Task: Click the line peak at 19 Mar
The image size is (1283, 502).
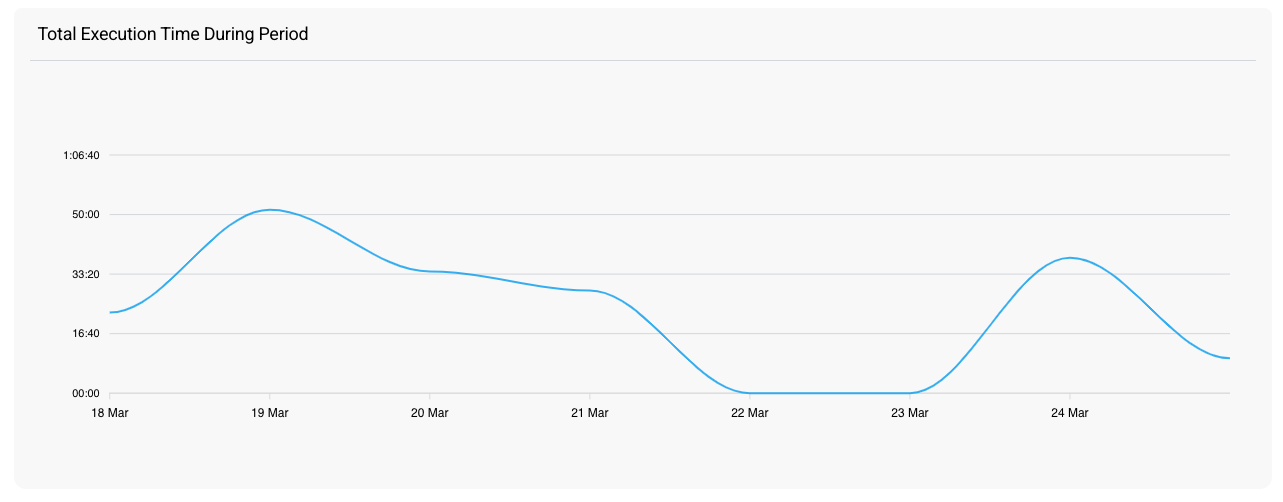Action: pos(270,210)
